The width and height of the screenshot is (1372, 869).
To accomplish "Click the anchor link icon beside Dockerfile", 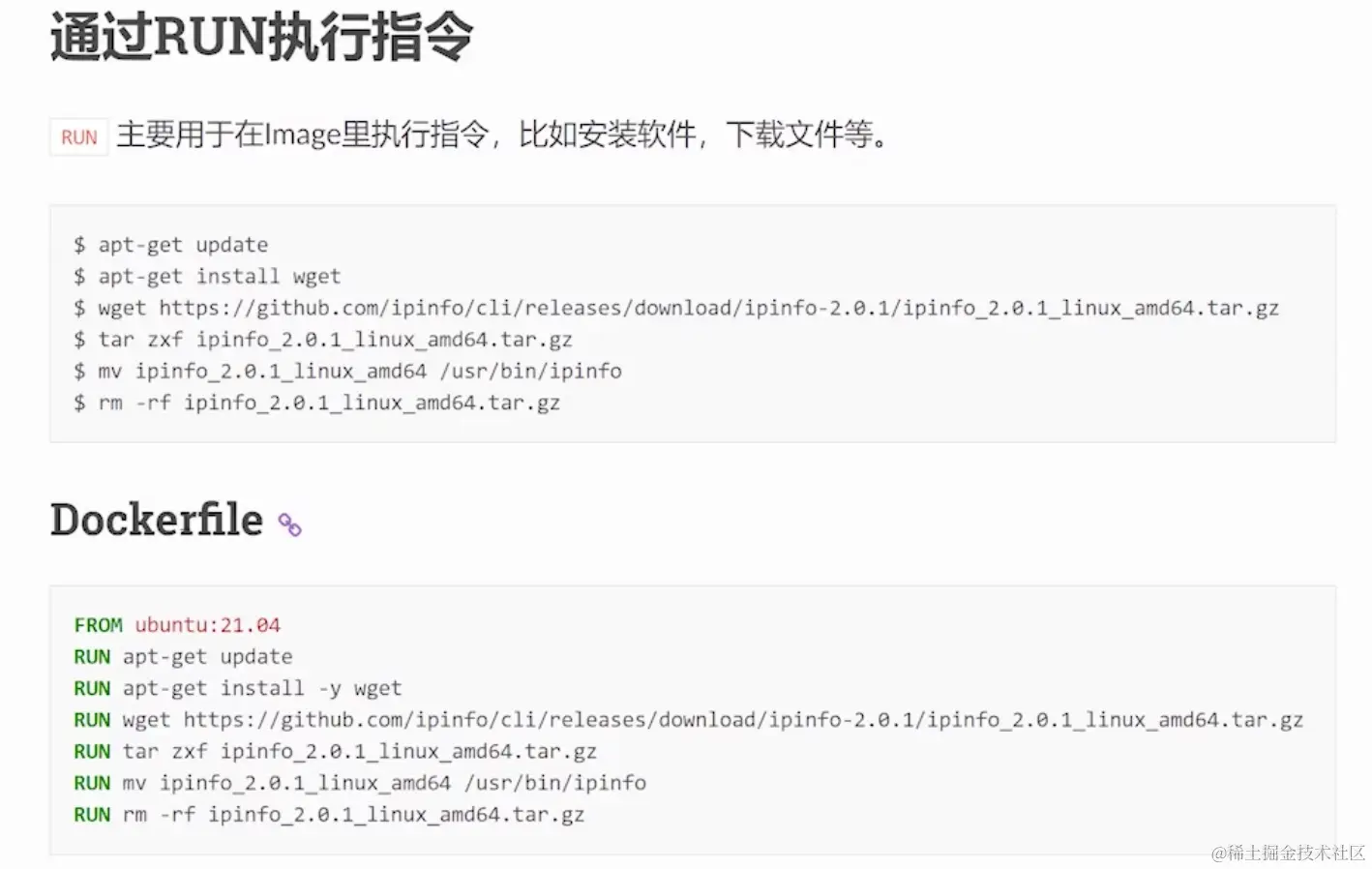I will [x=289, y=524].
